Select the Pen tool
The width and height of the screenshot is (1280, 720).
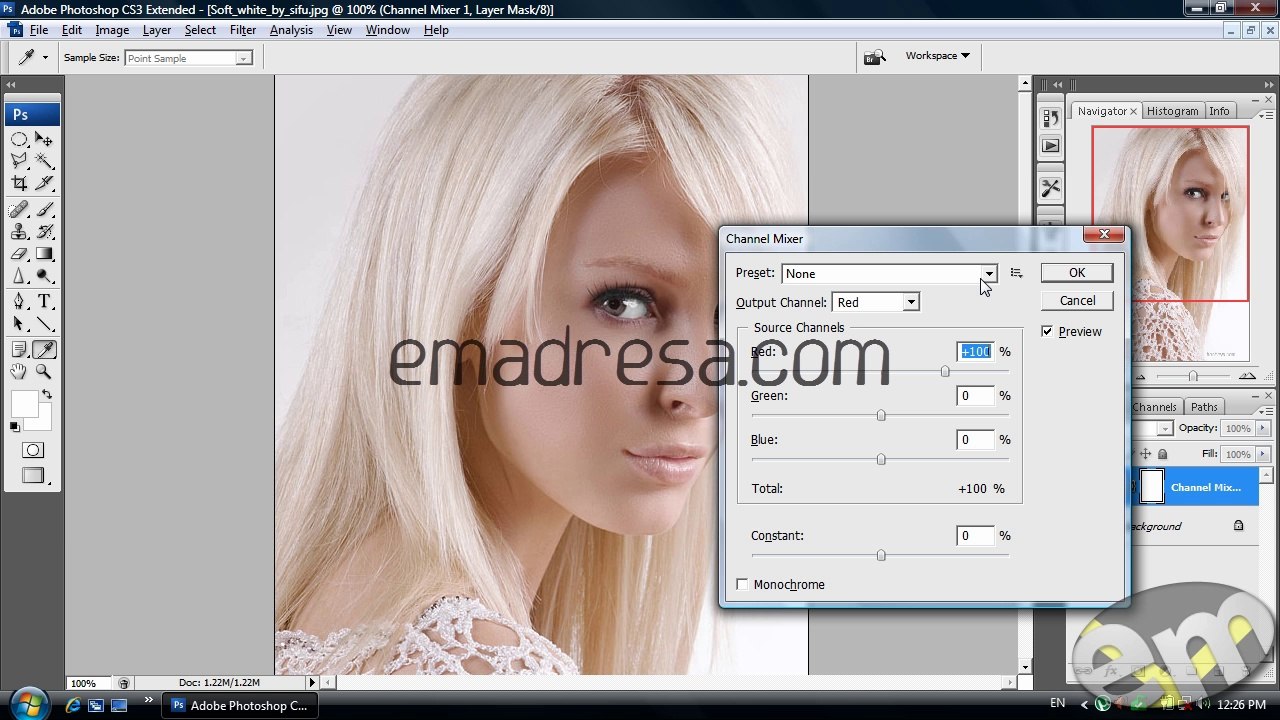coord(19,302)
